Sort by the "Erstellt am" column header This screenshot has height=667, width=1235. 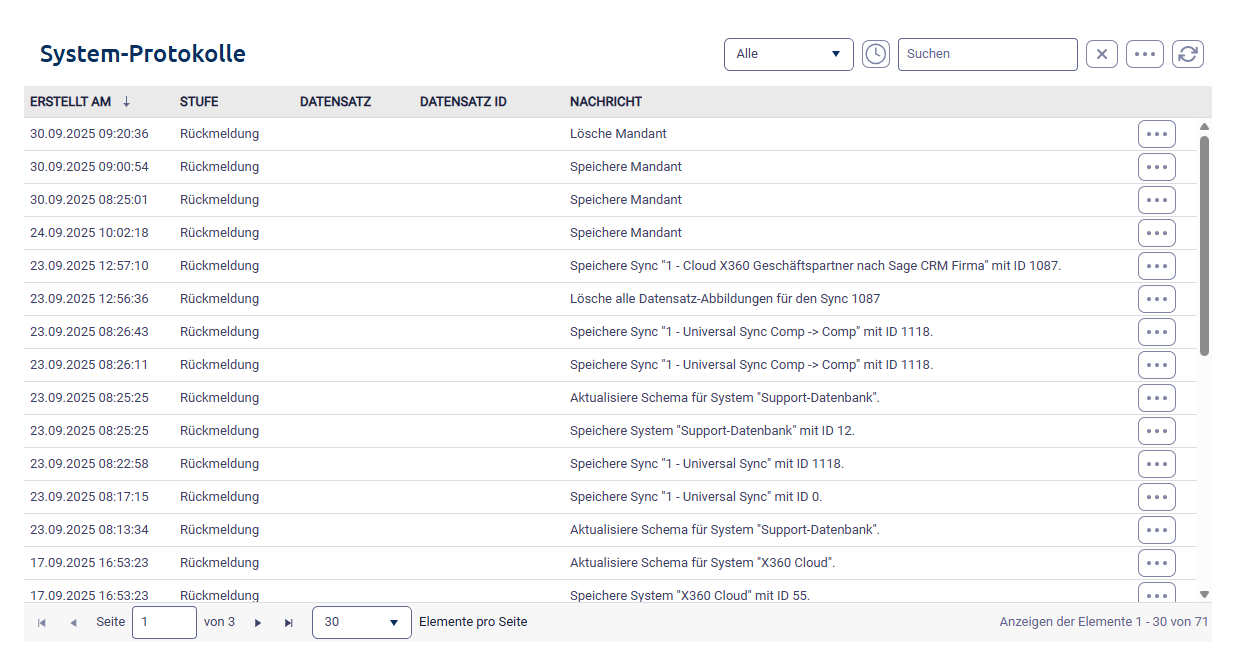(71, 102)
